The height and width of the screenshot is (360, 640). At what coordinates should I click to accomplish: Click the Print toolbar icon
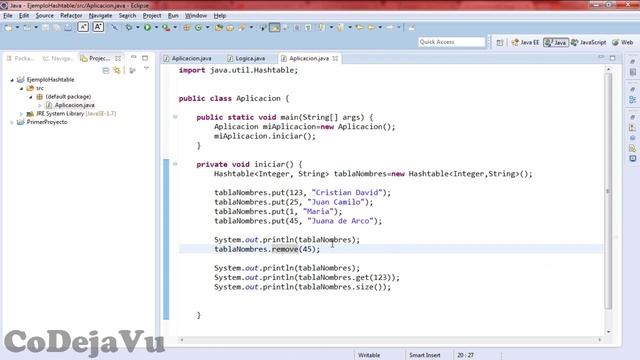point(68,27)
